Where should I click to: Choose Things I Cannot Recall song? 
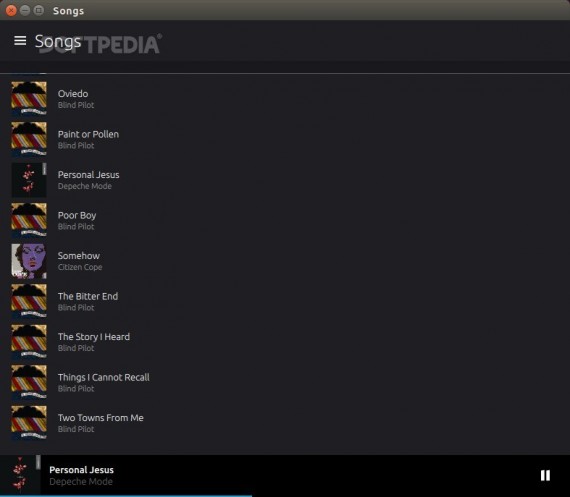click(x=285, y=382)
